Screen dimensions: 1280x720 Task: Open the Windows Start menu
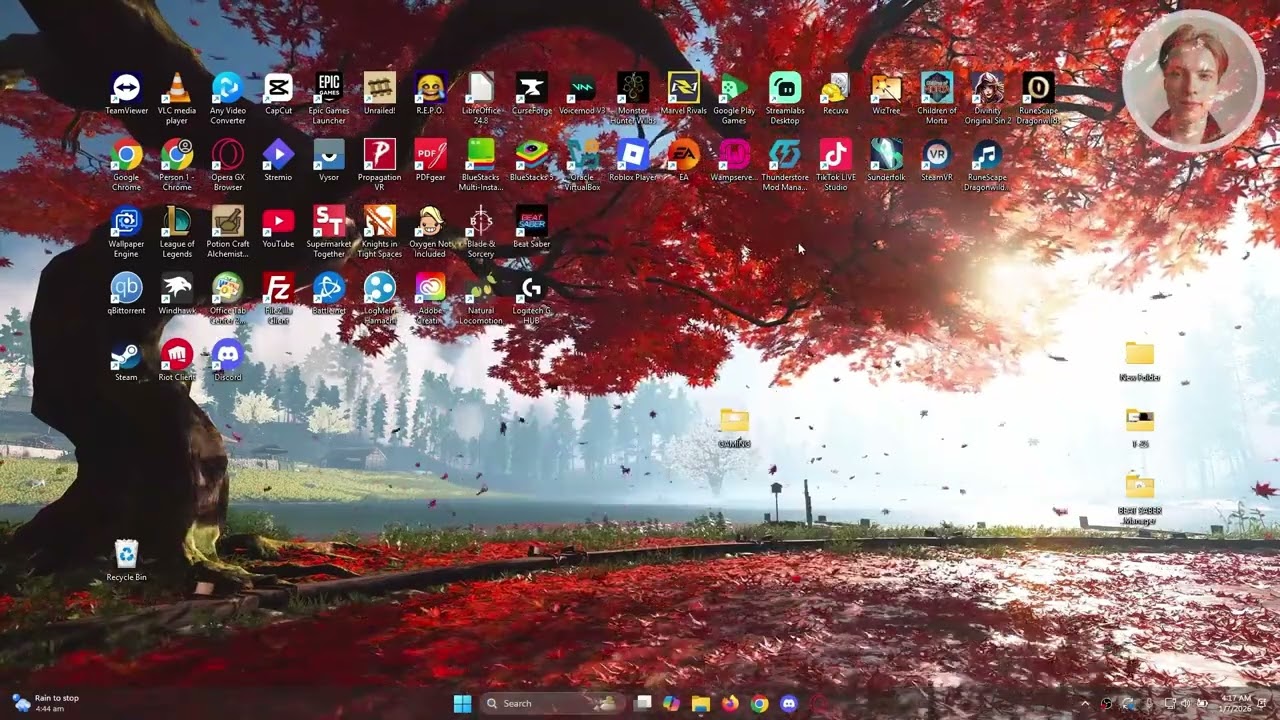(462, 703)
